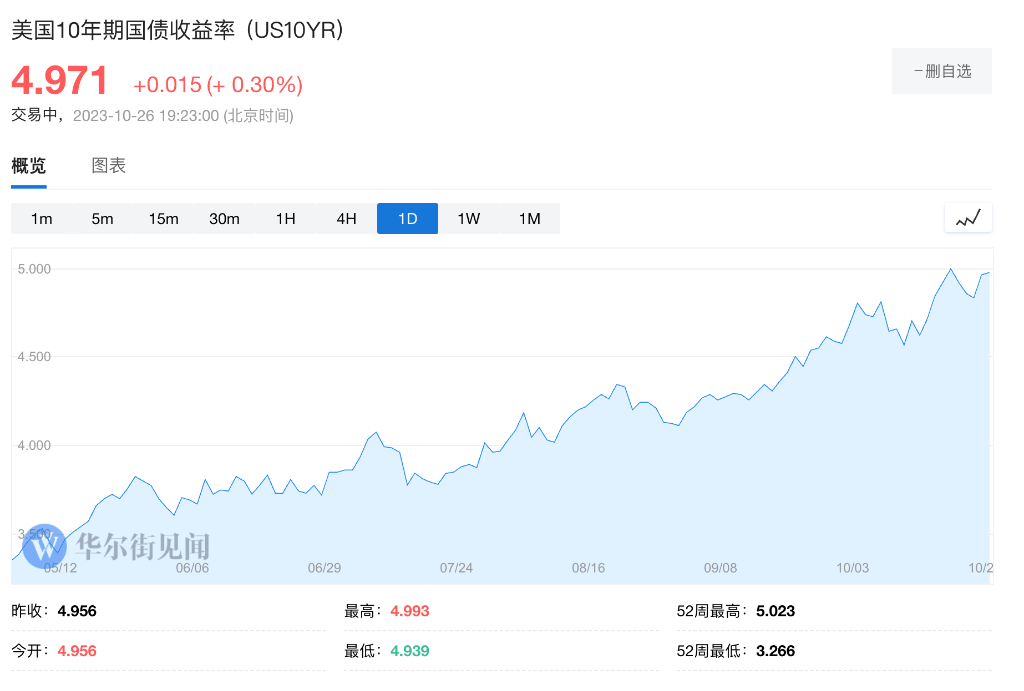Switch to the 概览 tab
The image size is (1024, 691).
click(x=29, y=166)
